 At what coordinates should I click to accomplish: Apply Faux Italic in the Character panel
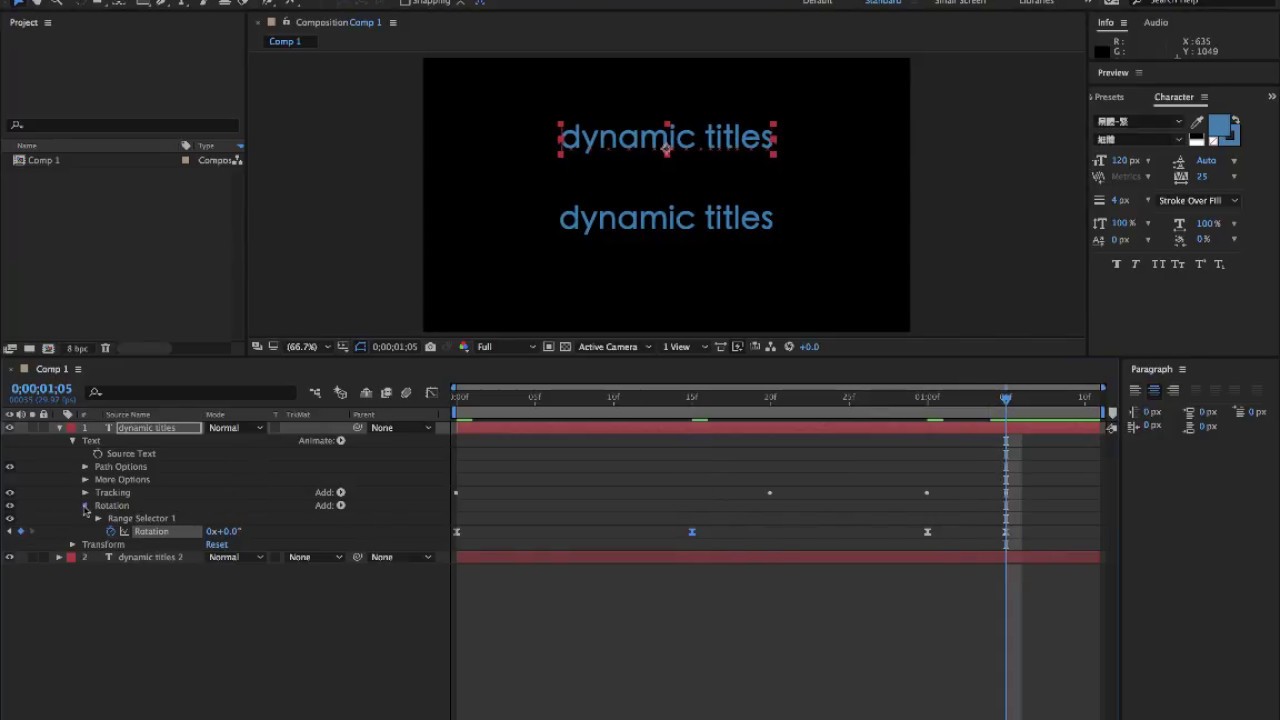[x=1135, y=264]
